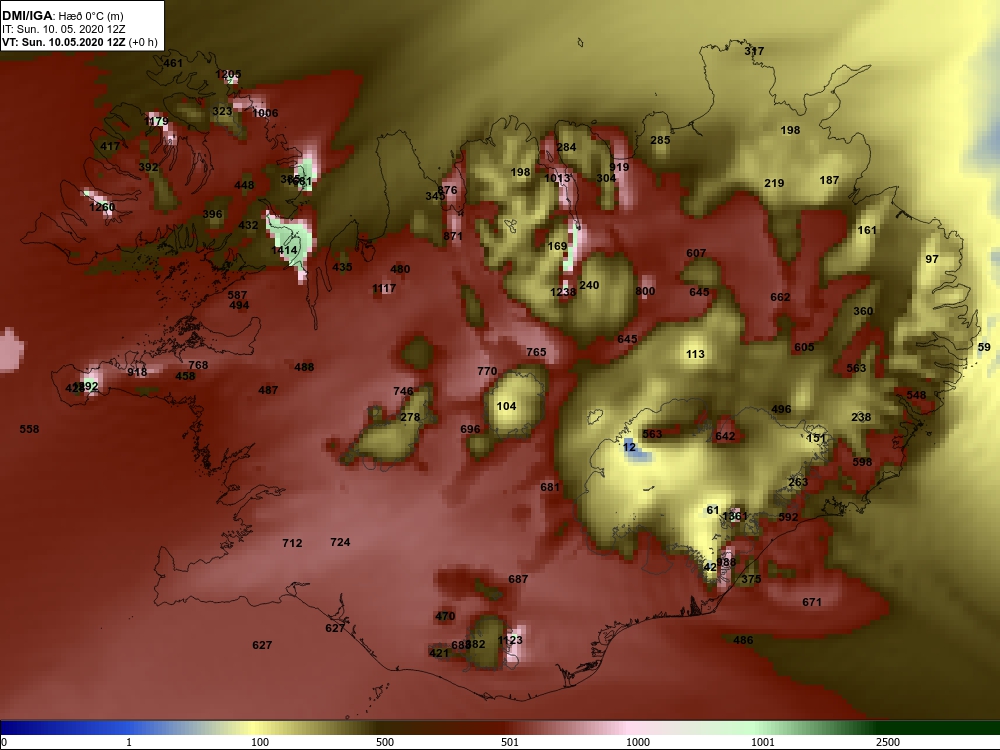Click the map value 187
The image size is (1000, 750).
tap(829, 180)
